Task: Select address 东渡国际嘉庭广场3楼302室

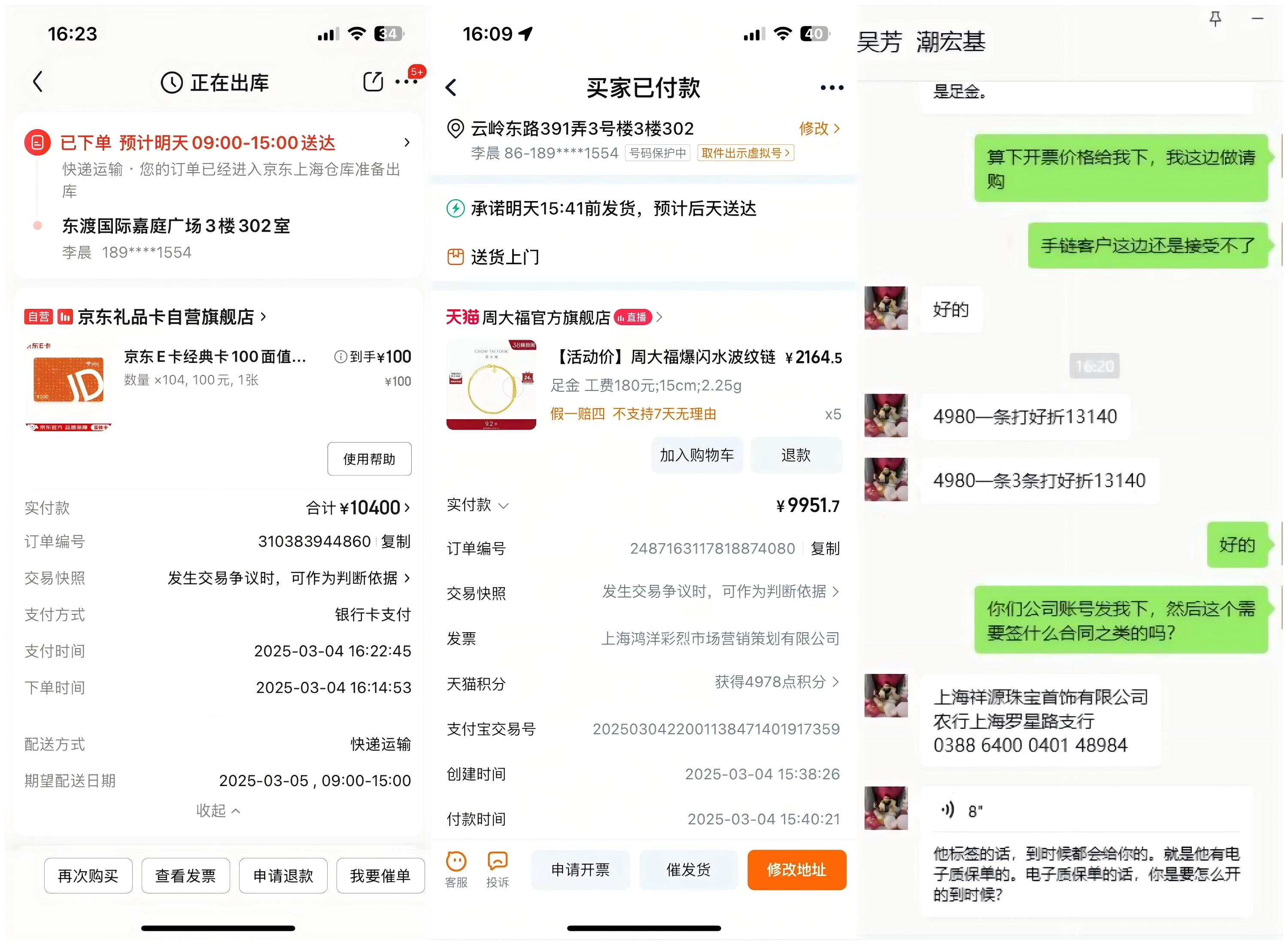Action: pyautogui.click(x=176, y=226)
